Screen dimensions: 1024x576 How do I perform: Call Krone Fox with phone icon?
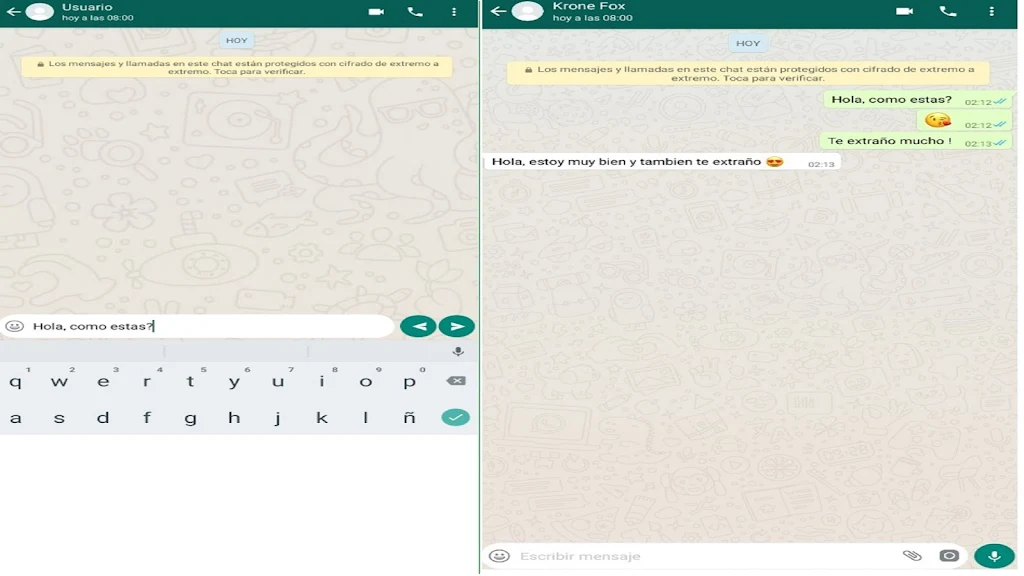pyautogui.click(x=948, y=11)
